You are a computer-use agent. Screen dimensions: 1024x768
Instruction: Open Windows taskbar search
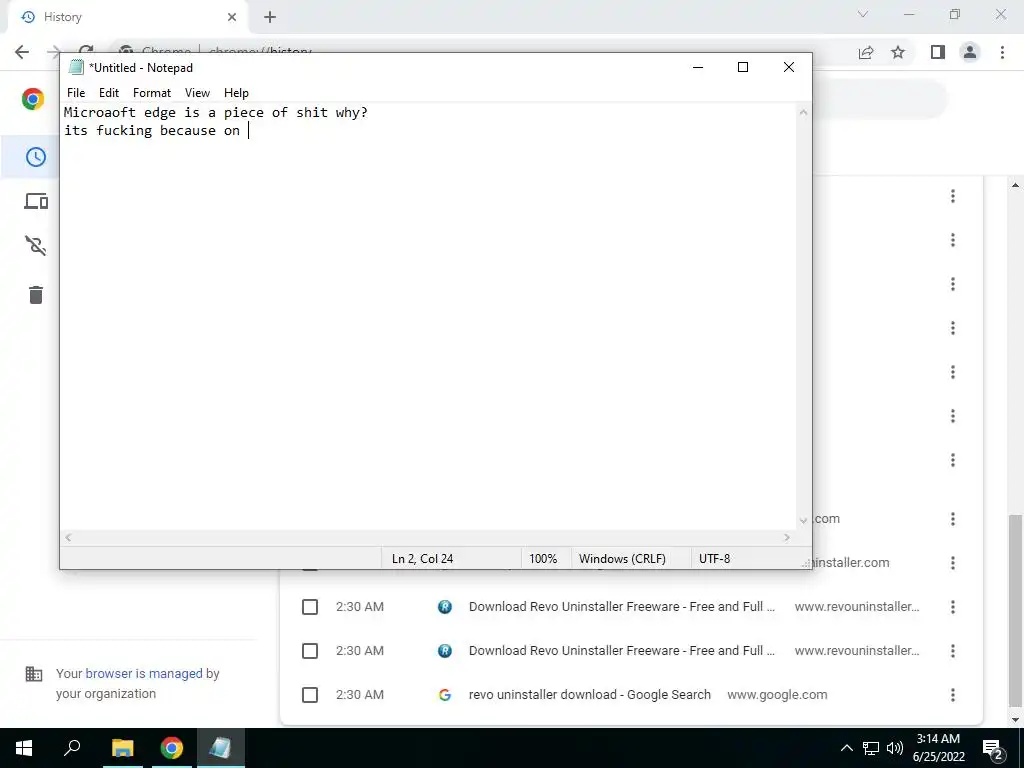[72, 748]
